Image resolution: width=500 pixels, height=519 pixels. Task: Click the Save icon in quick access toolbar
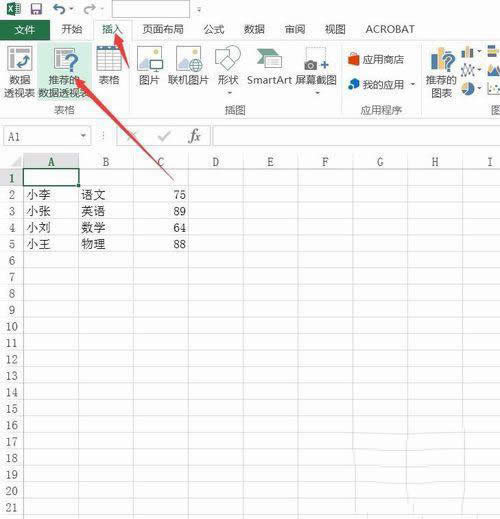[x=36, y=9]
